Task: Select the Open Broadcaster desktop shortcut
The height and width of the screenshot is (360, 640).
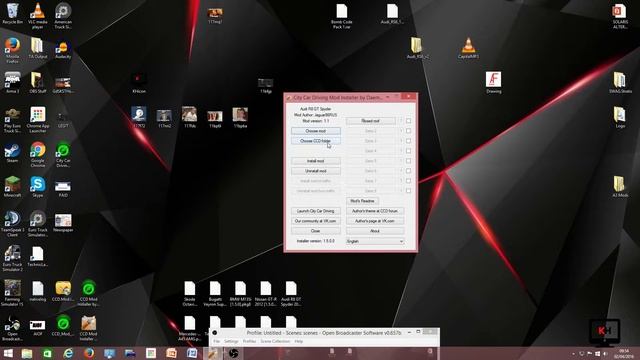Action: click(12, 329)
